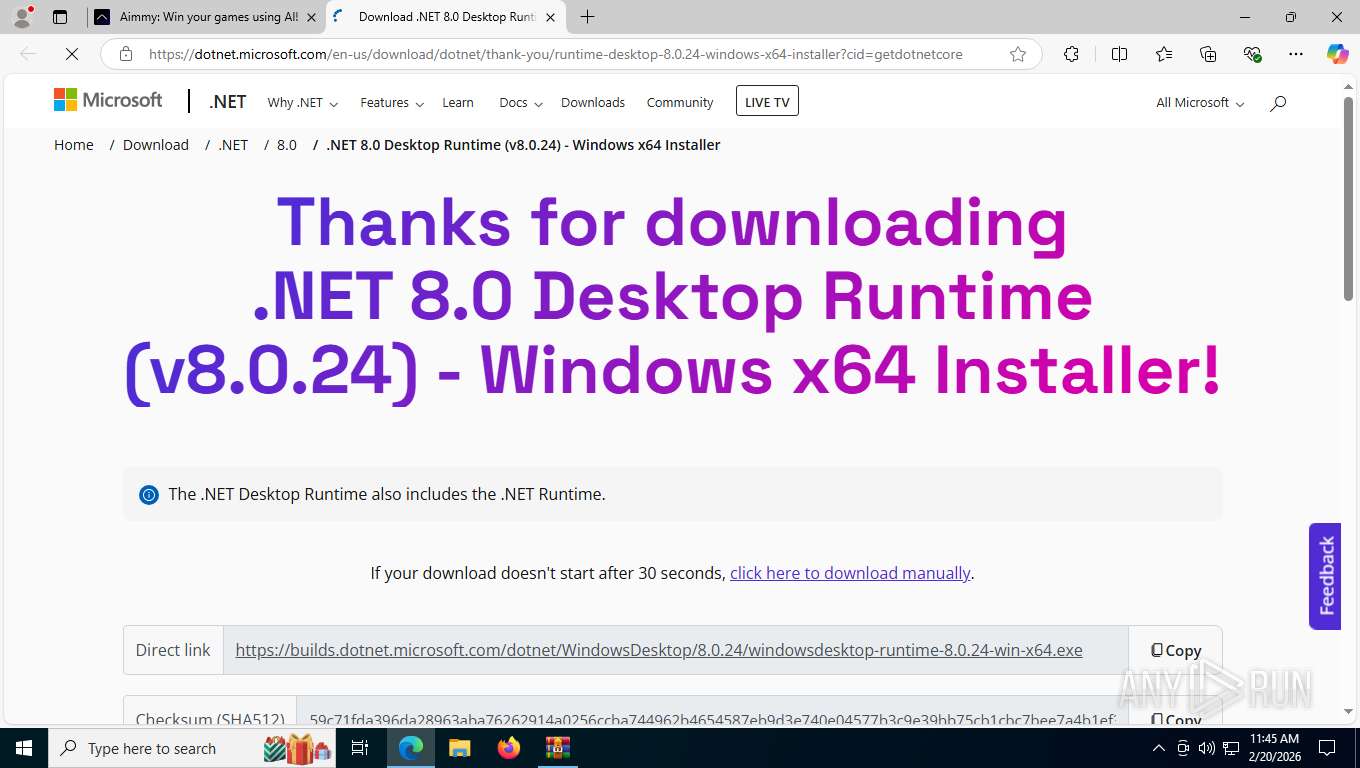
Task: Open volume control in tray
Action: (x=1206, y=748)
